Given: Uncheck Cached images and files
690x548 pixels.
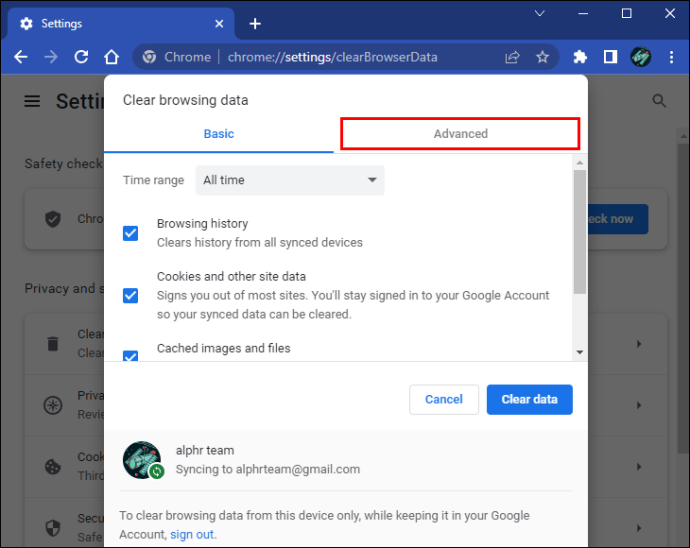Looking at the screenshot, I should pos(130,356).
